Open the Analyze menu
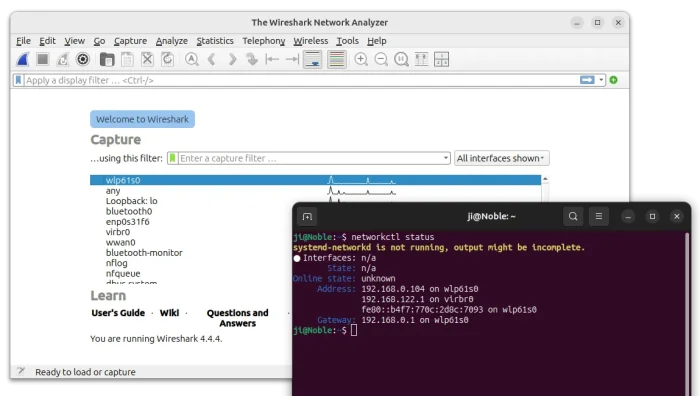The width and height of the screenshot is (700, 396). [x=171, y=41]
